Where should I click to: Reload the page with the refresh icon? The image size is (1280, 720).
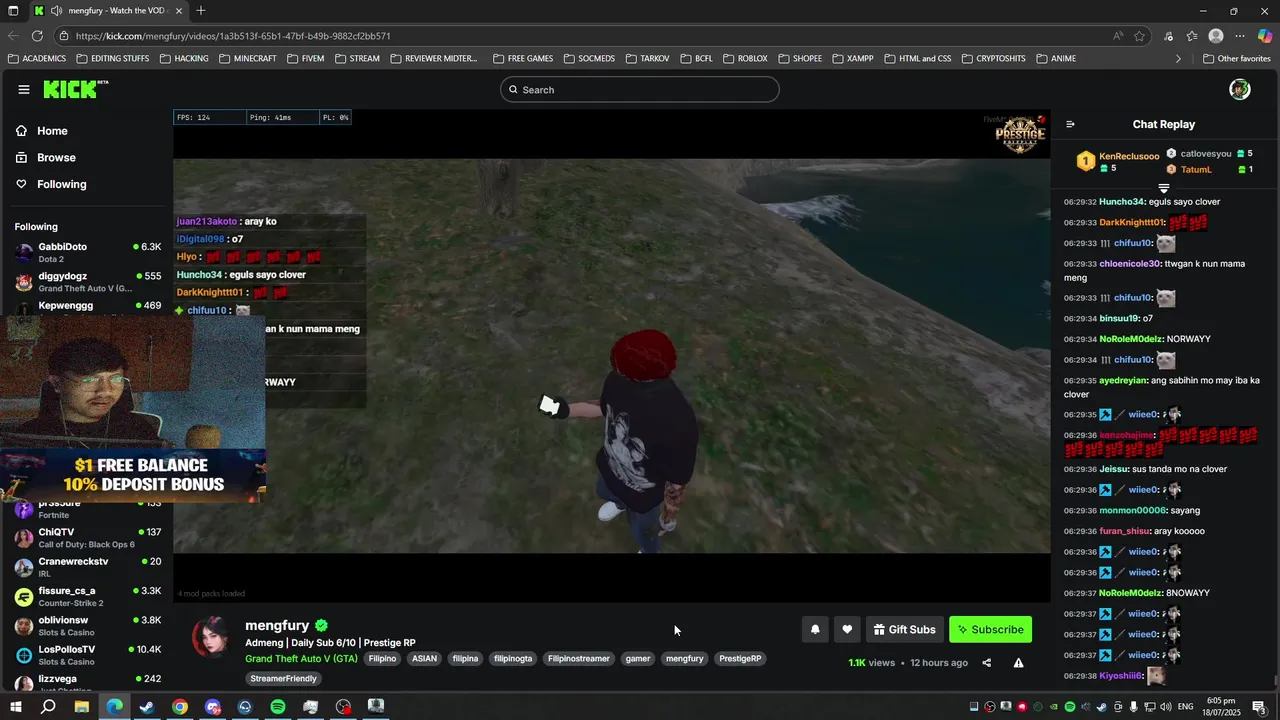pos(38,36)
